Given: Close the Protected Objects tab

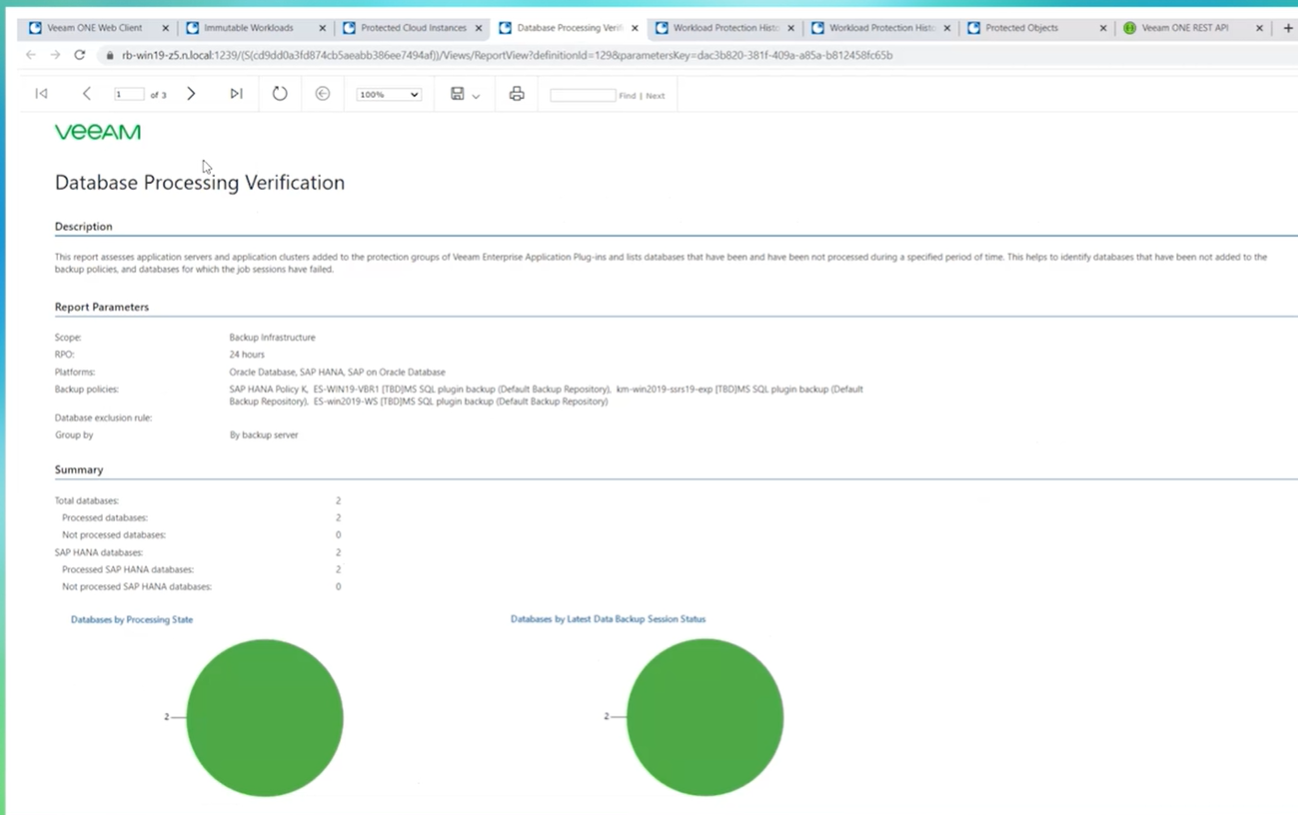Looking at the screenshot, I should coord(1103,28).
